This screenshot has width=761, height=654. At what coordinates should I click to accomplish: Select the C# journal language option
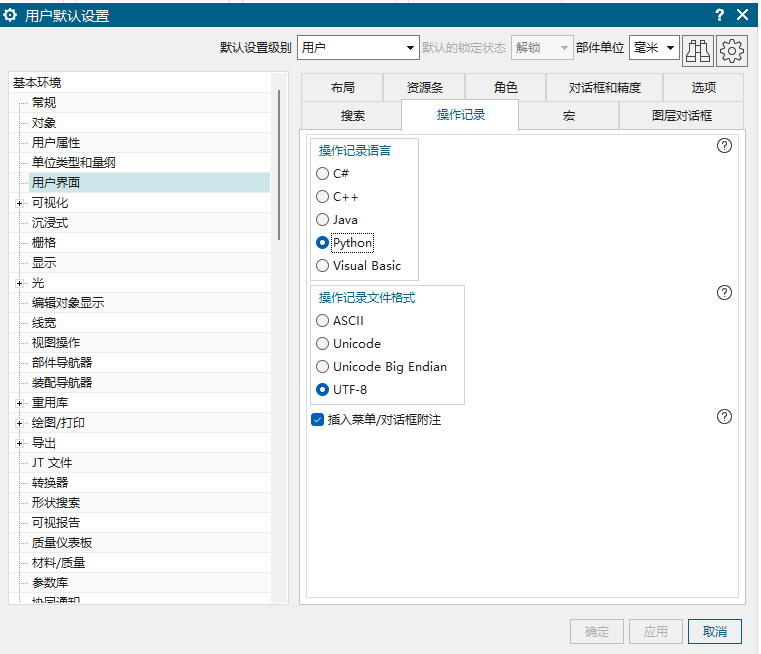[322, 174]
